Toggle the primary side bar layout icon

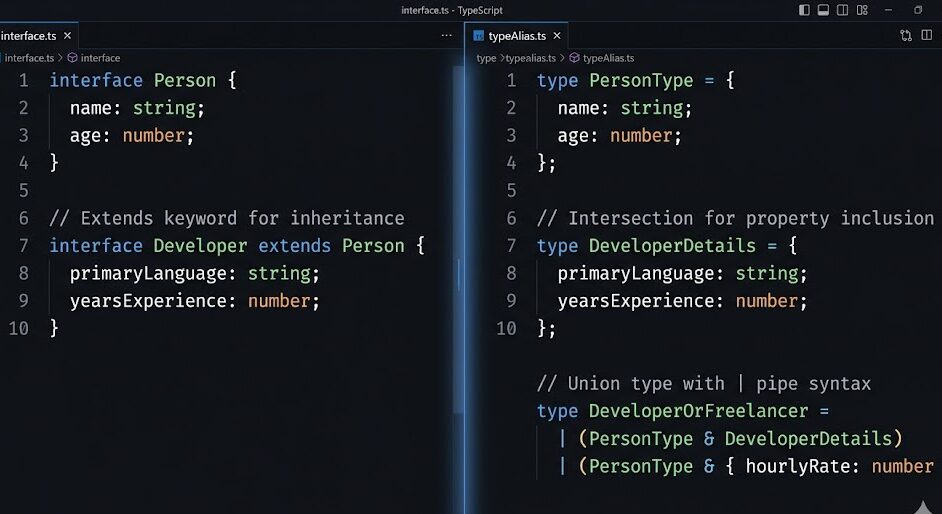[x=804, y=10]
